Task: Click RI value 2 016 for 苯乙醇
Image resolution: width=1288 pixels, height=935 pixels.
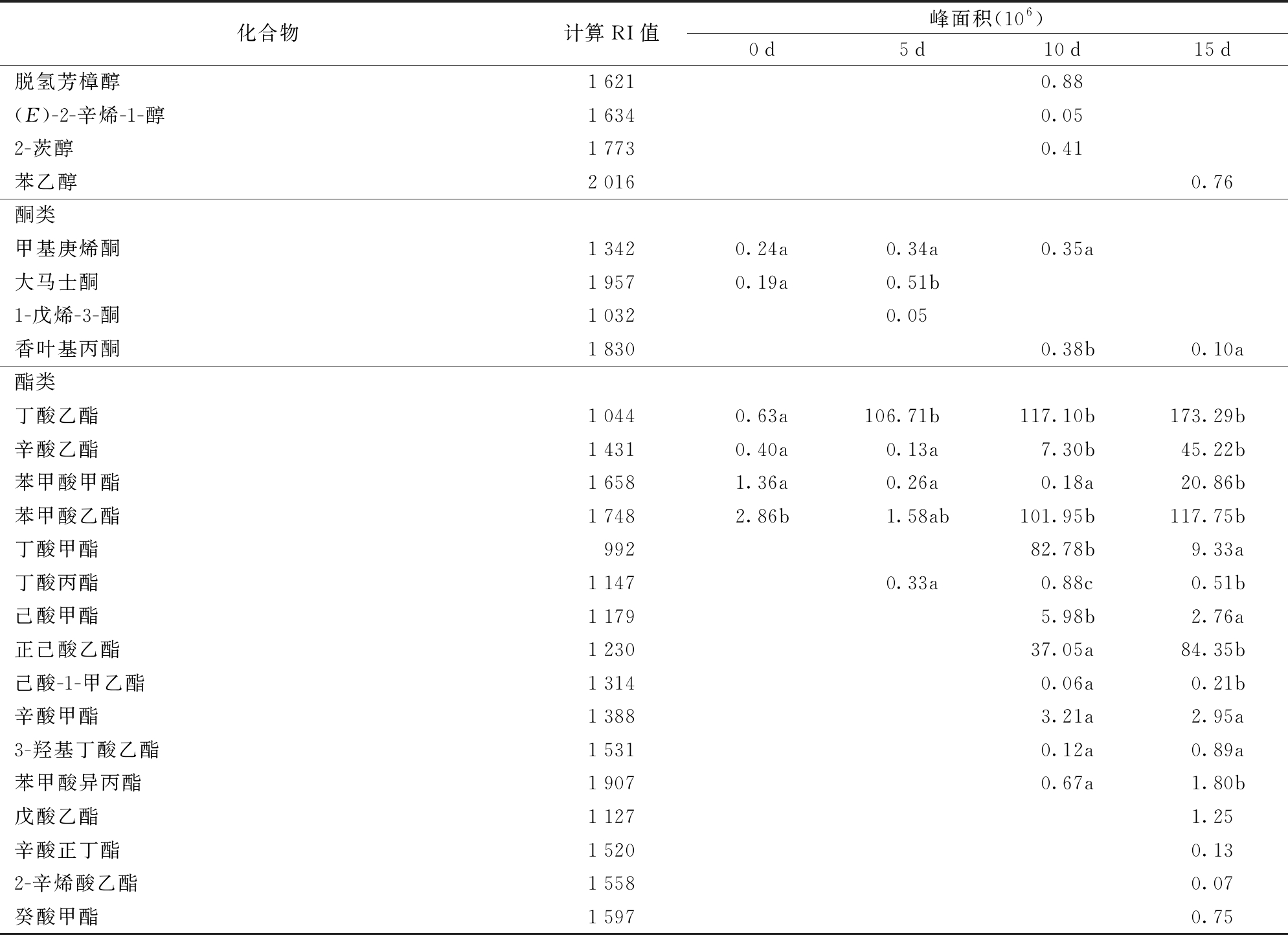Action: [x=611, y=182]
